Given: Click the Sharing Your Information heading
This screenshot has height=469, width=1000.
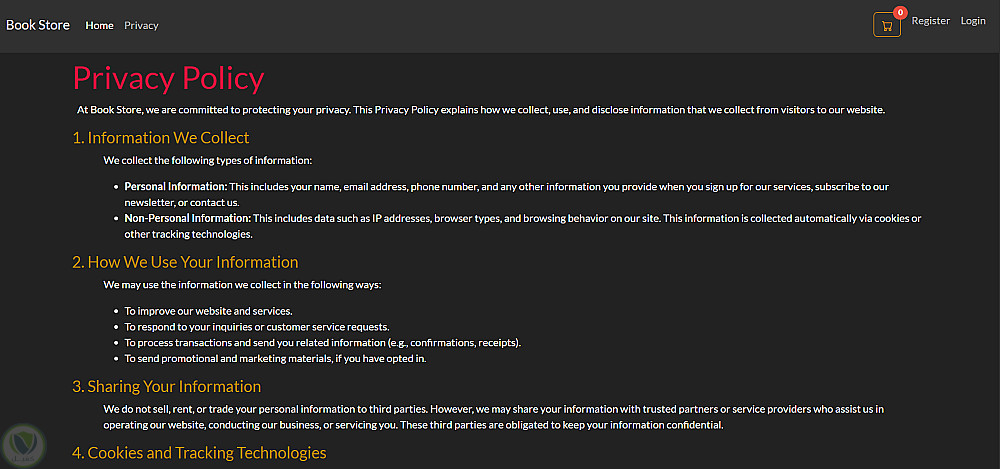Looking at the screenshot, I should 166,386.
